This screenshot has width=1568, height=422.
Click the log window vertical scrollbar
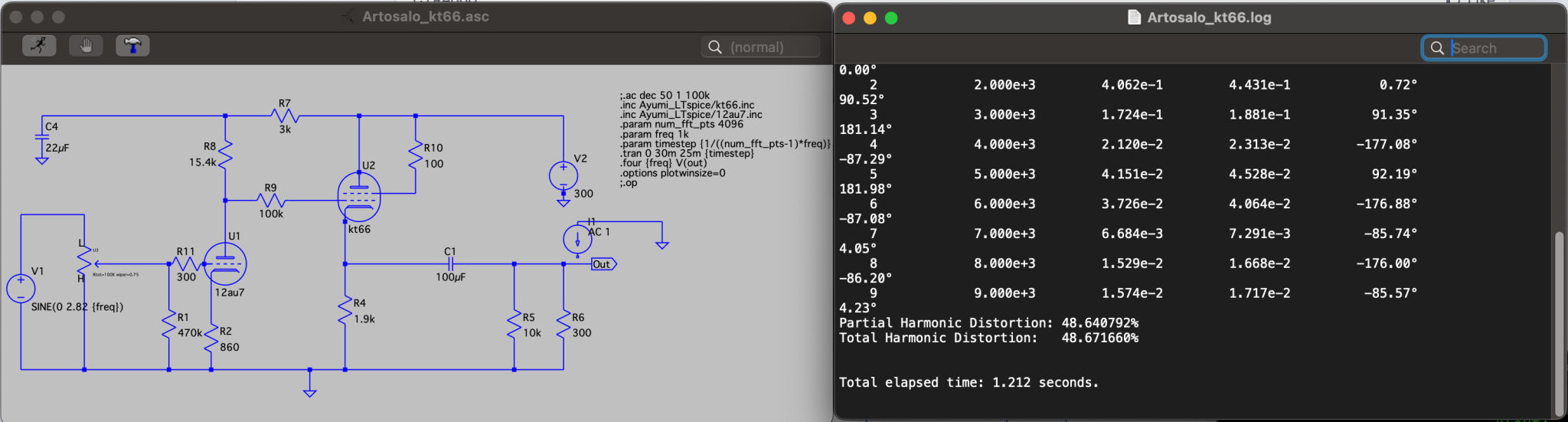click(1559, 322)
